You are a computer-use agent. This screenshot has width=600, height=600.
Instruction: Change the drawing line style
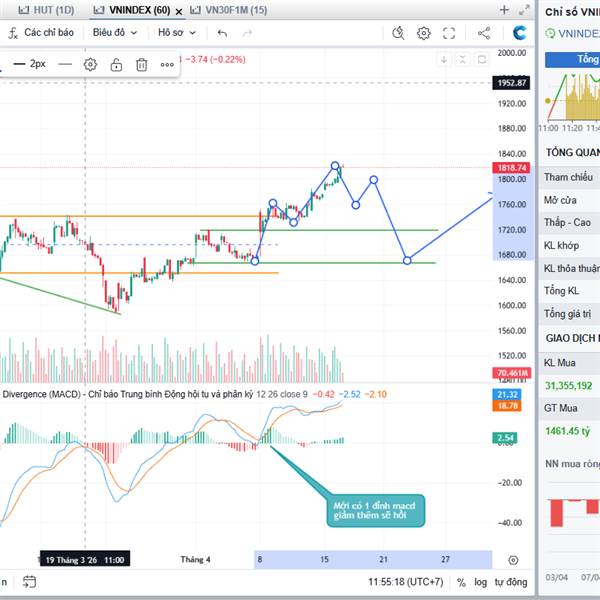click(65, 64)
